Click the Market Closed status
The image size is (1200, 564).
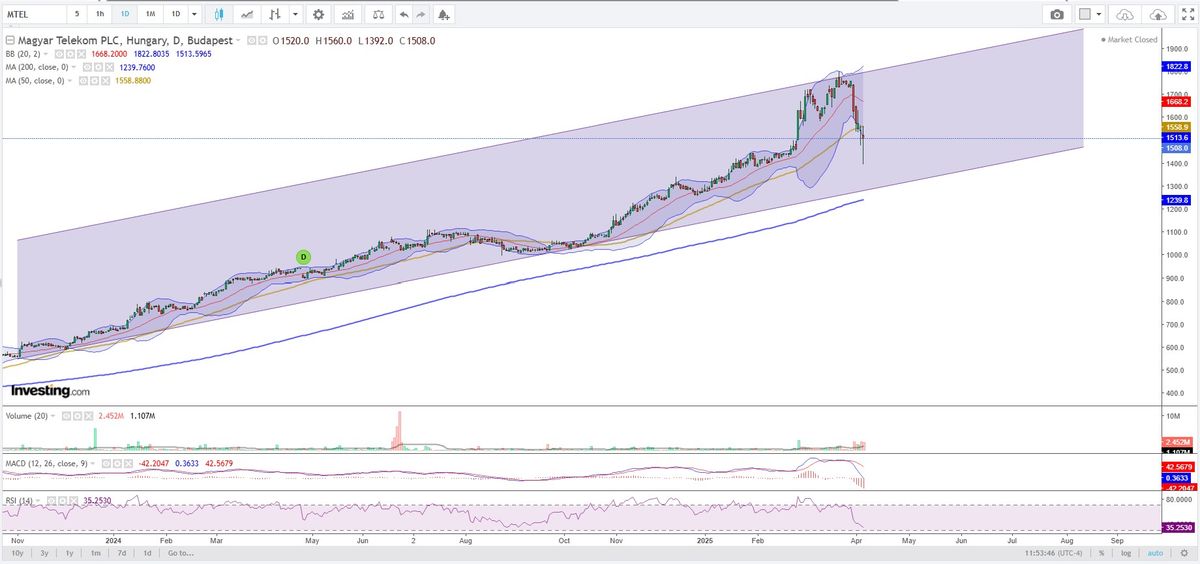tap(1131, 40)
